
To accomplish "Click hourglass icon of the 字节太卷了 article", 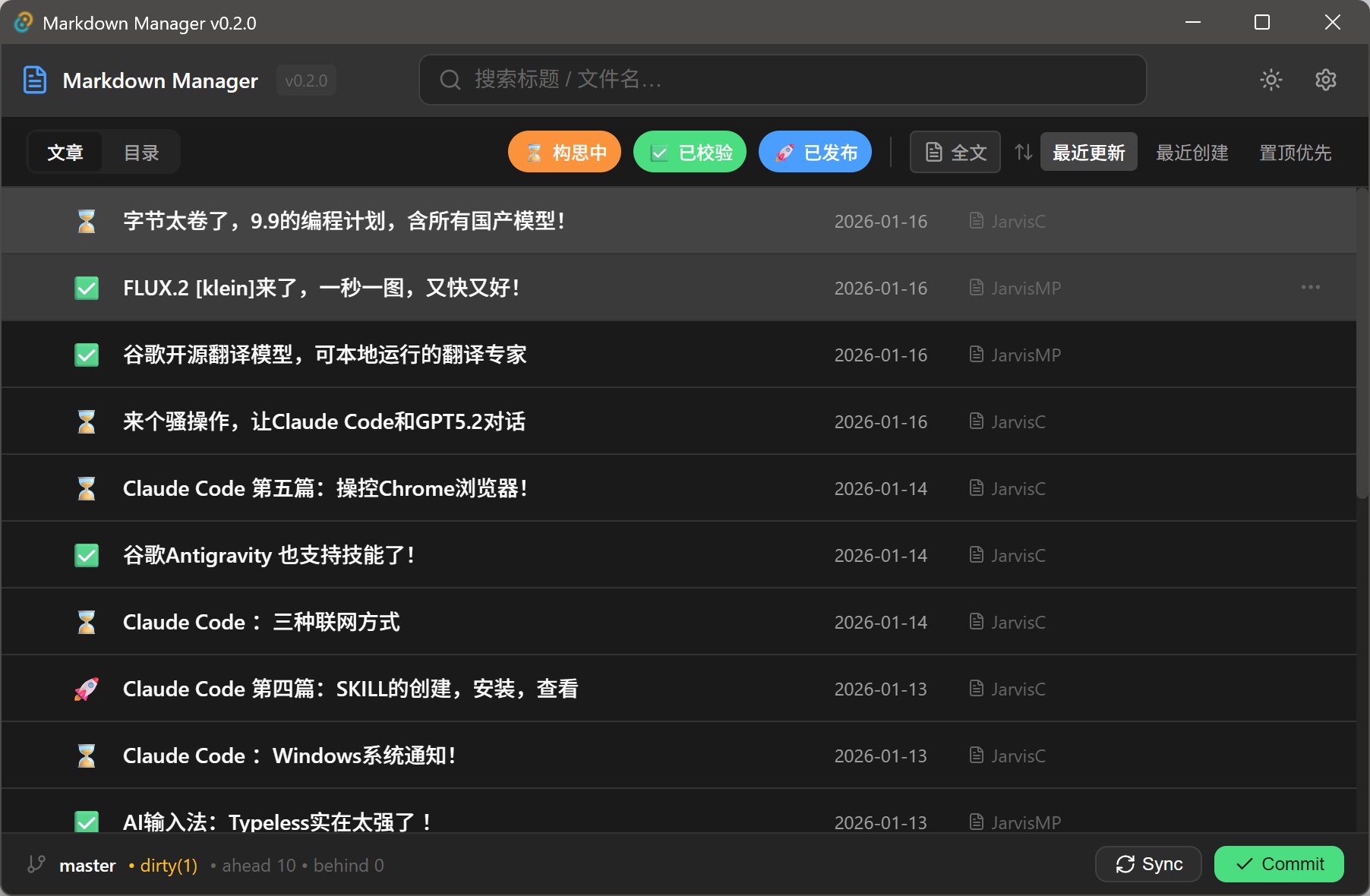I will point(87,222).
